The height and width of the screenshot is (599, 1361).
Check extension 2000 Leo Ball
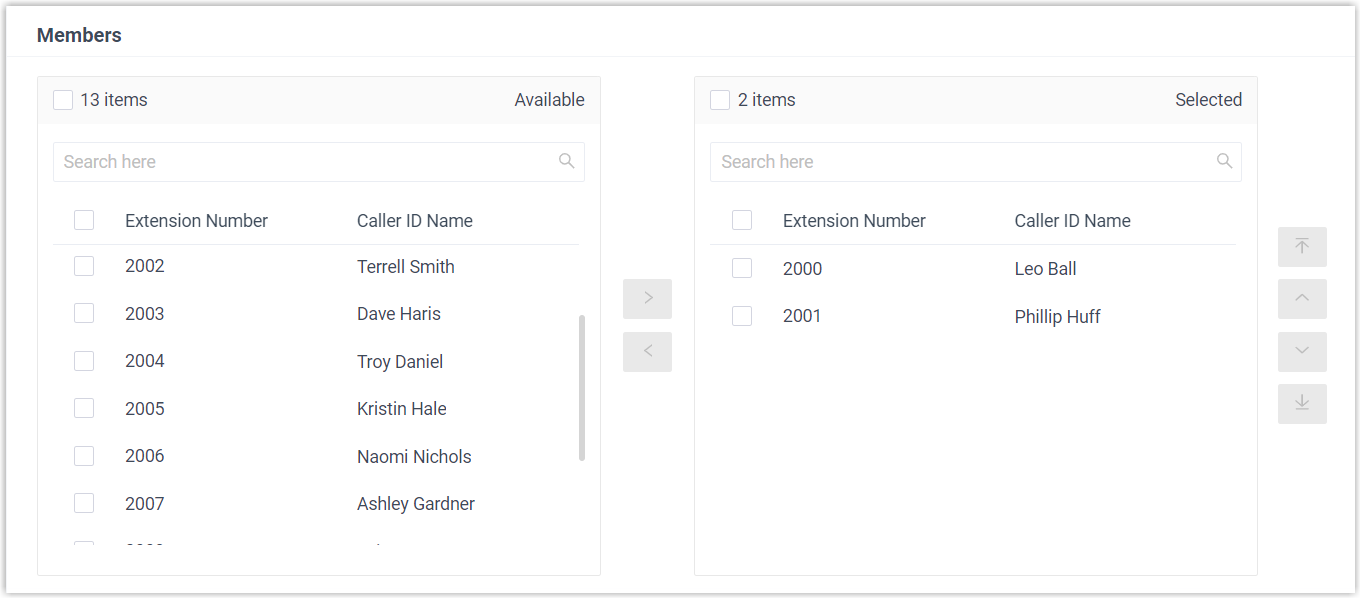point(742,267)
